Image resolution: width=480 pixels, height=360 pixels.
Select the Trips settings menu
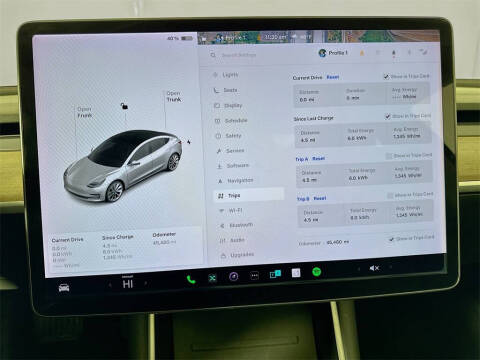[x=249, y=195]
